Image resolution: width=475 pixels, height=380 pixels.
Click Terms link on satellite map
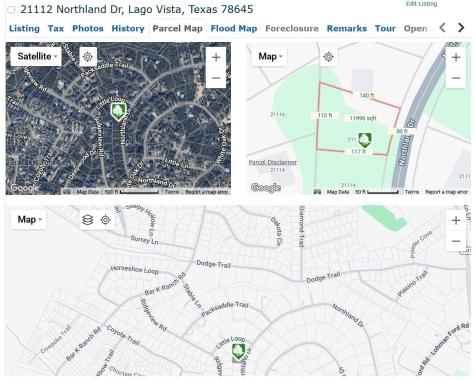pyautogui.click(x=172, y=192)
